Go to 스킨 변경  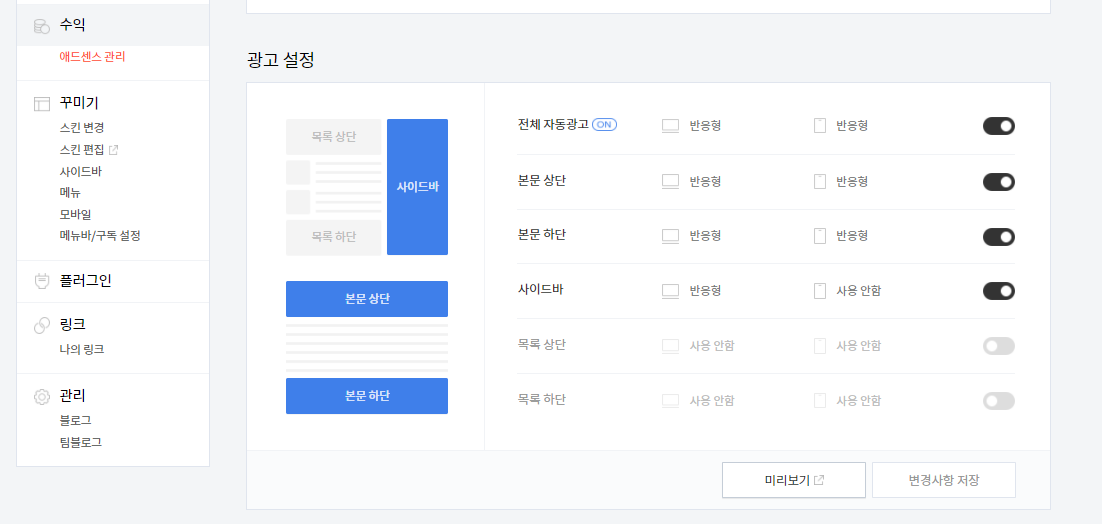[x=82, y=128]
